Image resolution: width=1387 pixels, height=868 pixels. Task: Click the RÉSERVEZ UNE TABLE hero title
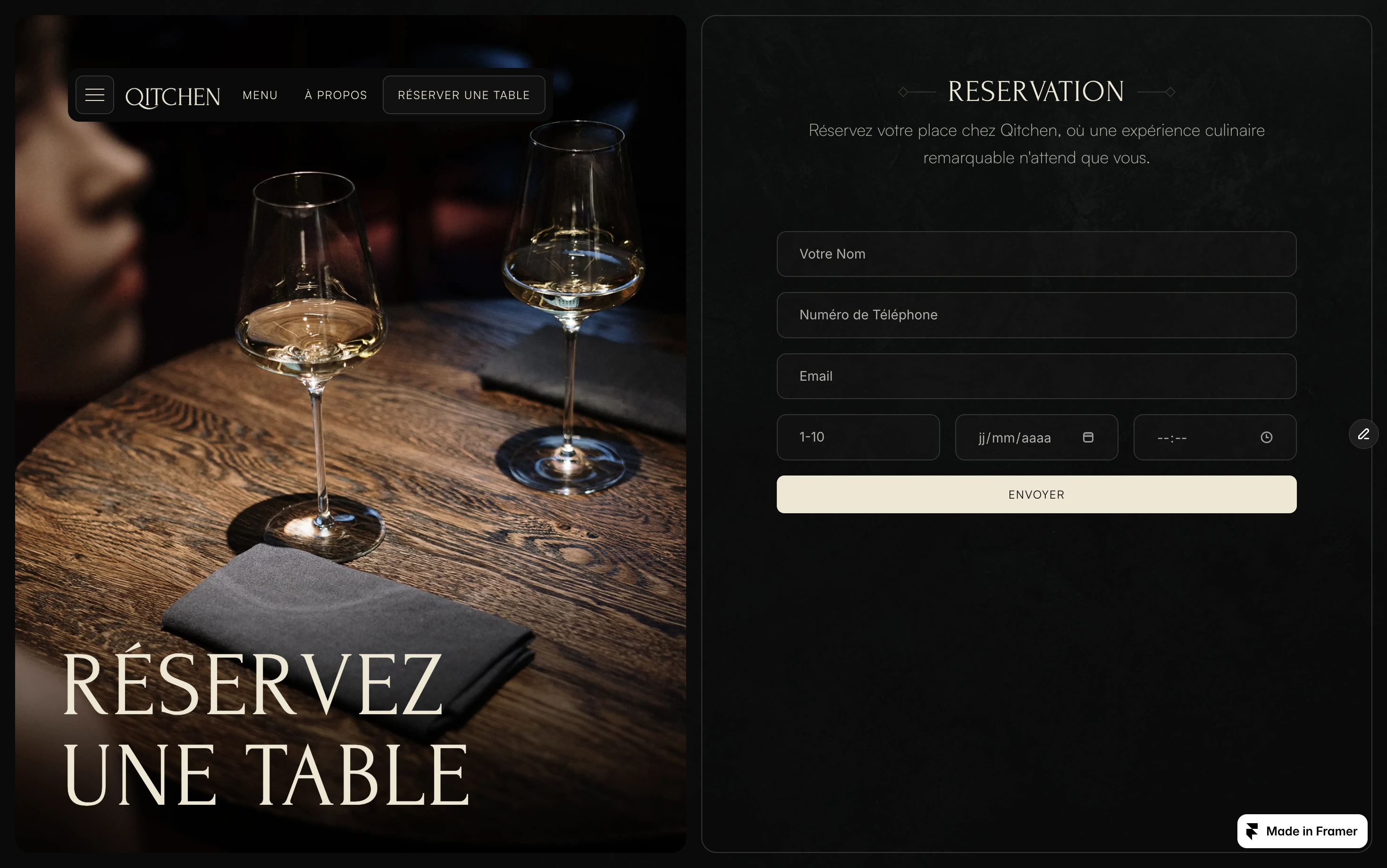265,729
